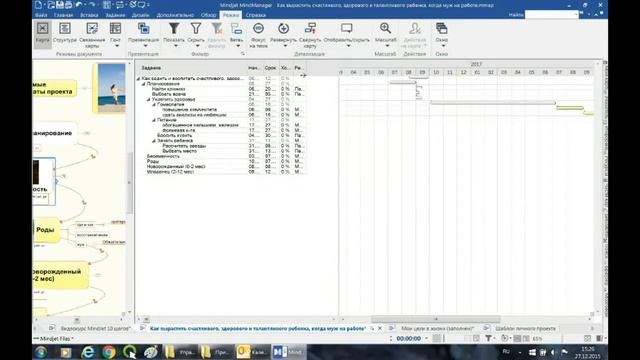Open the Главная ribbon tab
Screen dimensions: 640x360
[64, 15]
